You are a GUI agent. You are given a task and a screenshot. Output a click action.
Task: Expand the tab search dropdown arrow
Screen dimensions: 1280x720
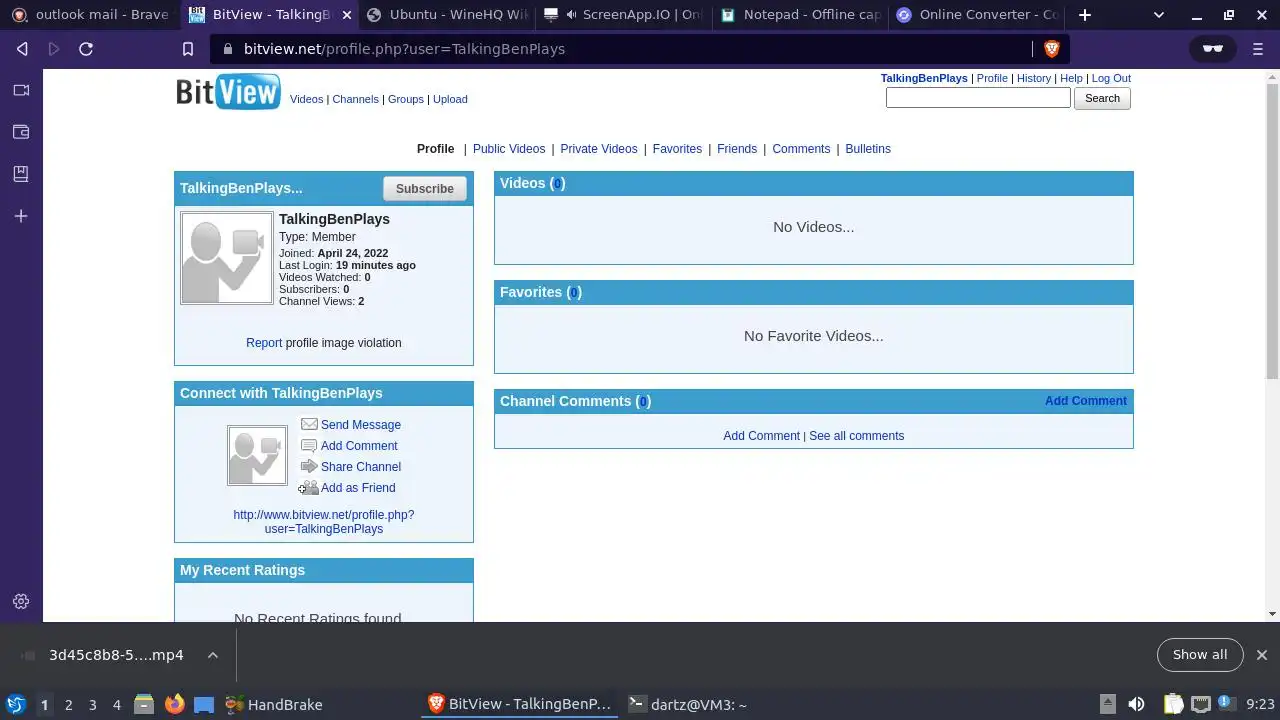point(1159,15)
